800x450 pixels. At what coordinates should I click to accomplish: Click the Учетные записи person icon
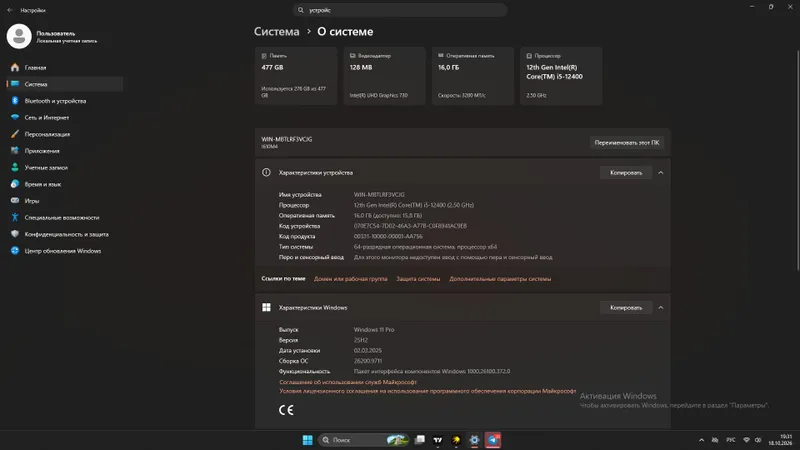(15, 167)
